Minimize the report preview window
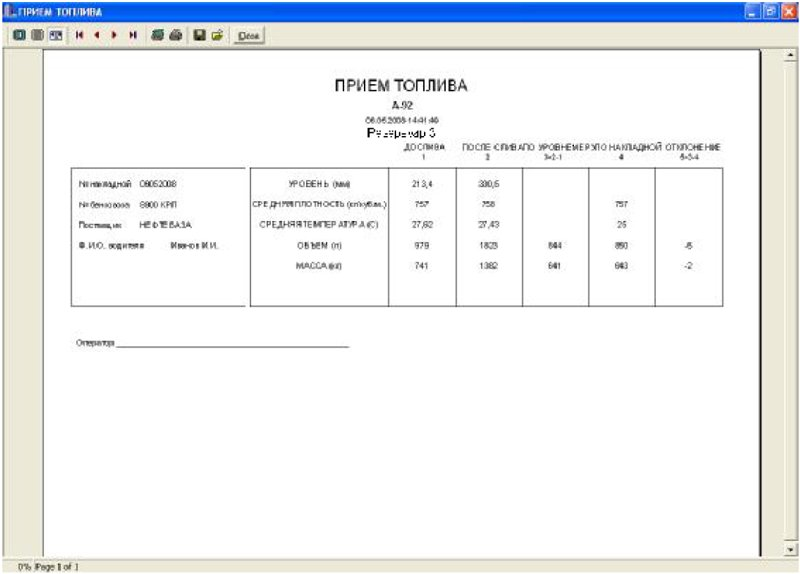This screenshot has width=800, height=574. (753, 11)
